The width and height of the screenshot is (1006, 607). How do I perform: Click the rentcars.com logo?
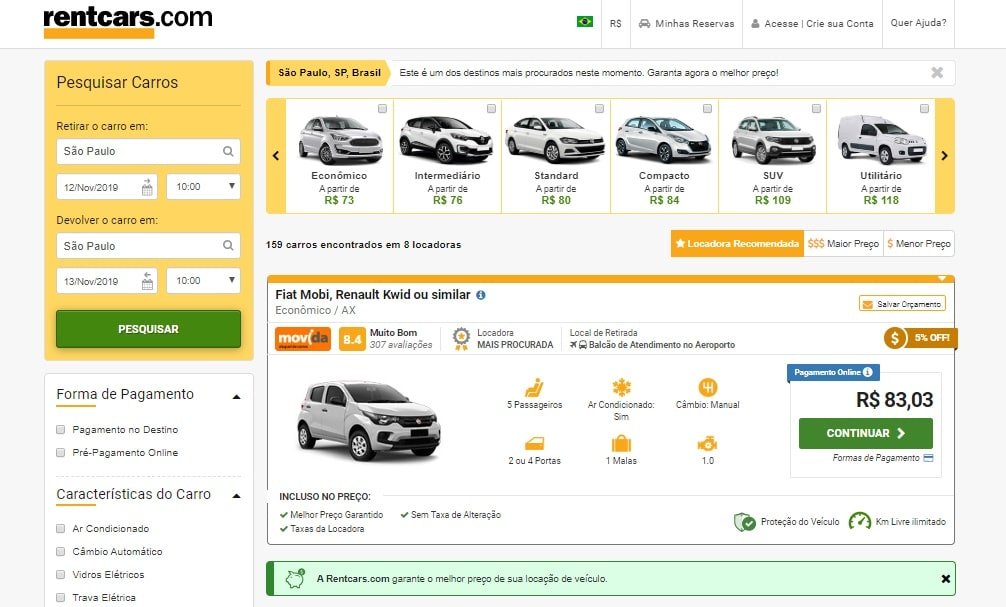[x=128, y=21]
